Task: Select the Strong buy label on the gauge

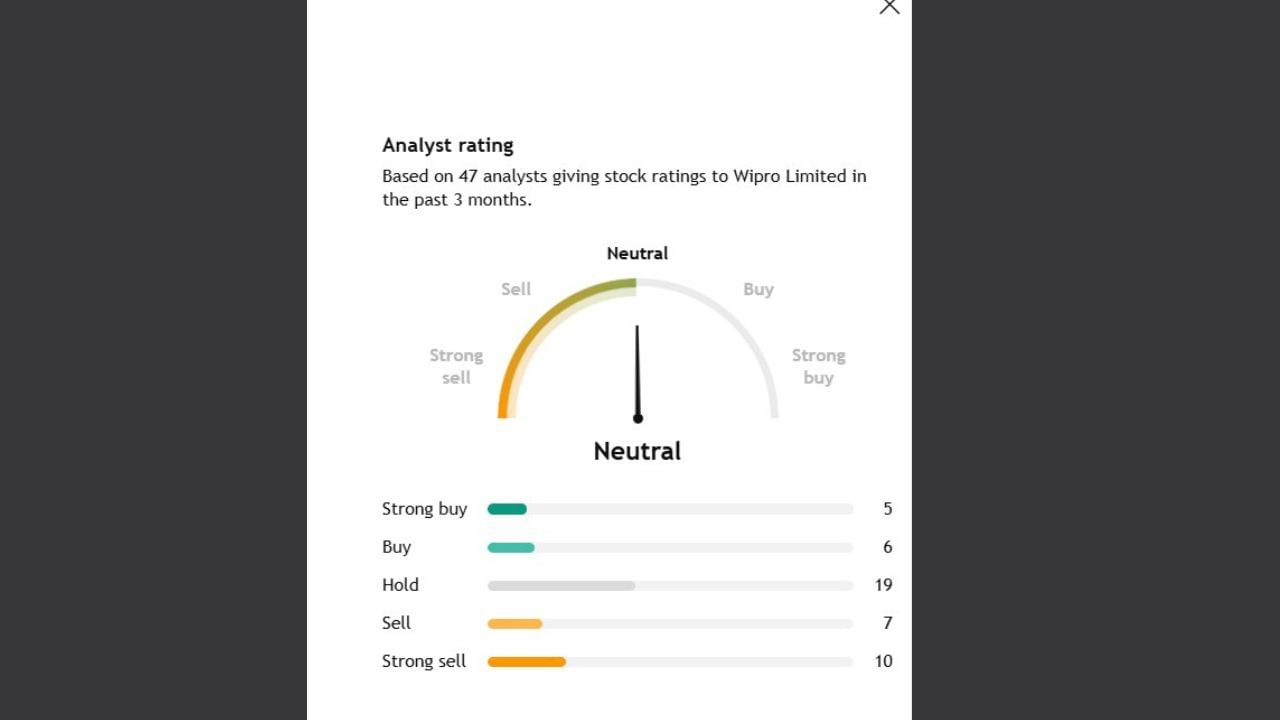Action: (818, 366)
